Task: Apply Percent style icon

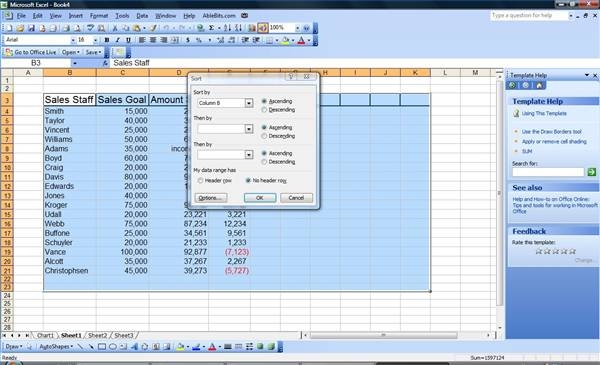Action: (x=199, y=40)
